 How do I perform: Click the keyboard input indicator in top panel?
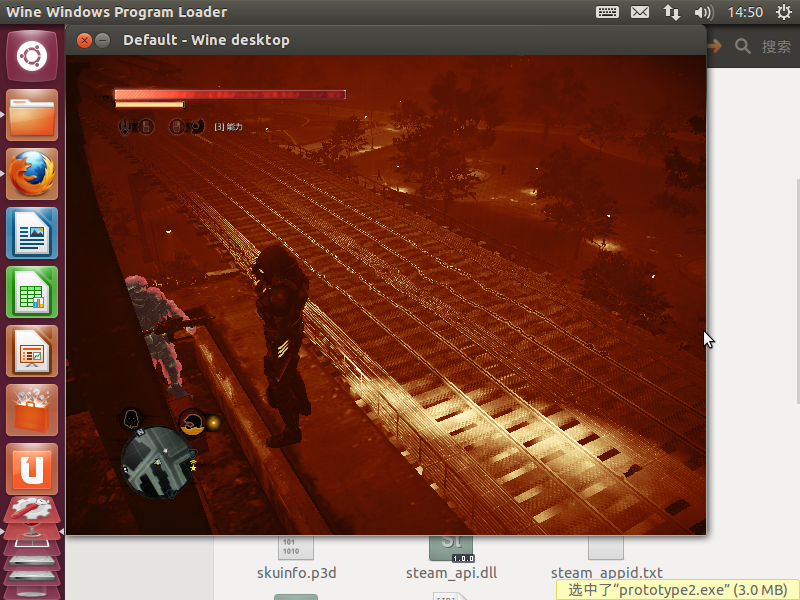(607, 12)
